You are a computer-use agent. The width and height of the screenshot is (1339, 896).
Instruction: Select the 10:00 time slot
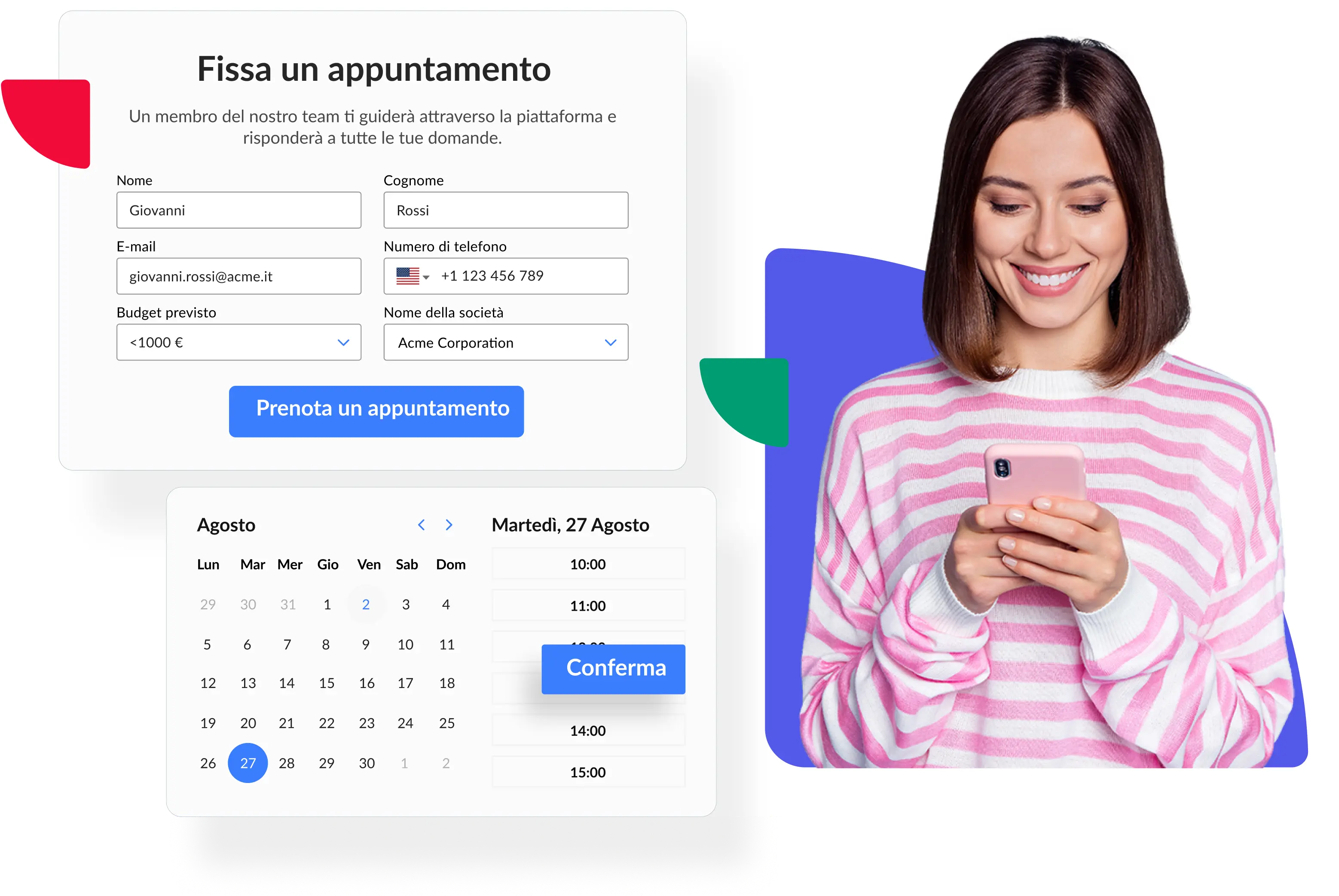click(588, 564)
